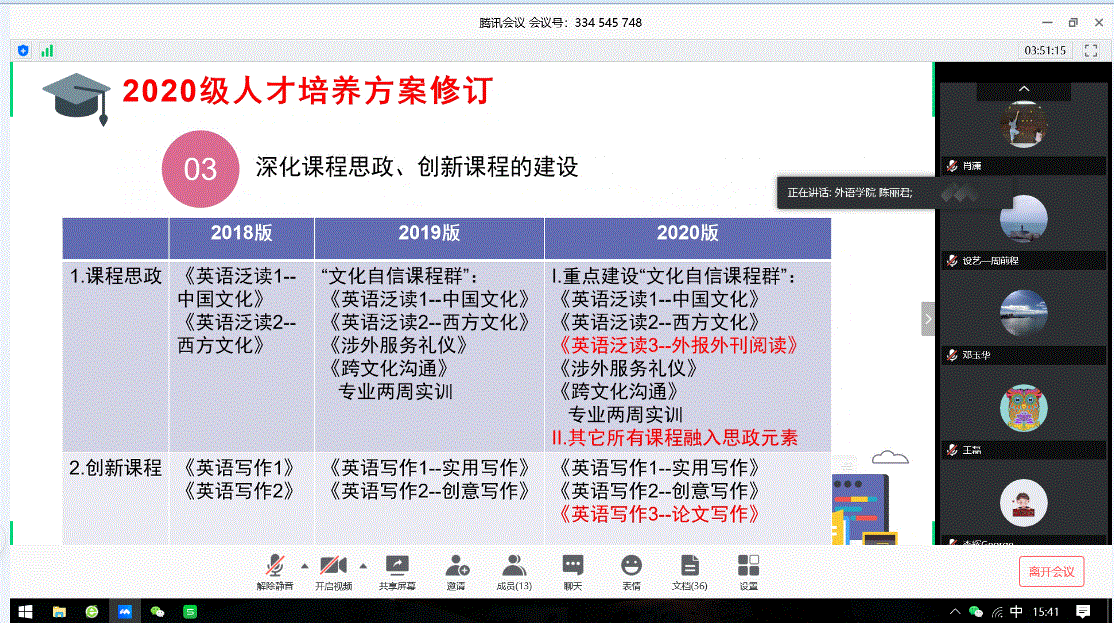Open meeting Settings (设置)
This screenshot has width=1114, height=623.
(x=748, y=567)
